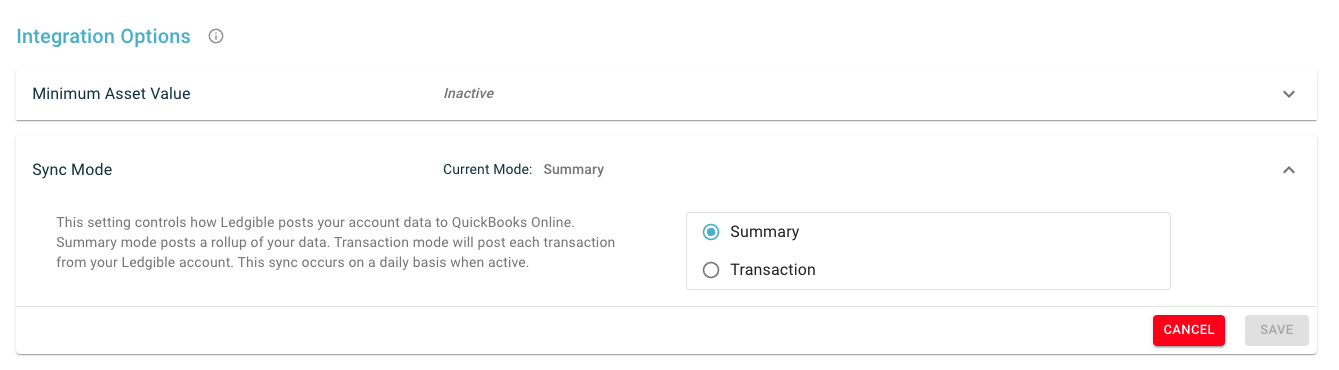The width and height of the screenshot is (1339, 370).
Task: Click the Summary value next to Current Mode
Action: (574, 170)
